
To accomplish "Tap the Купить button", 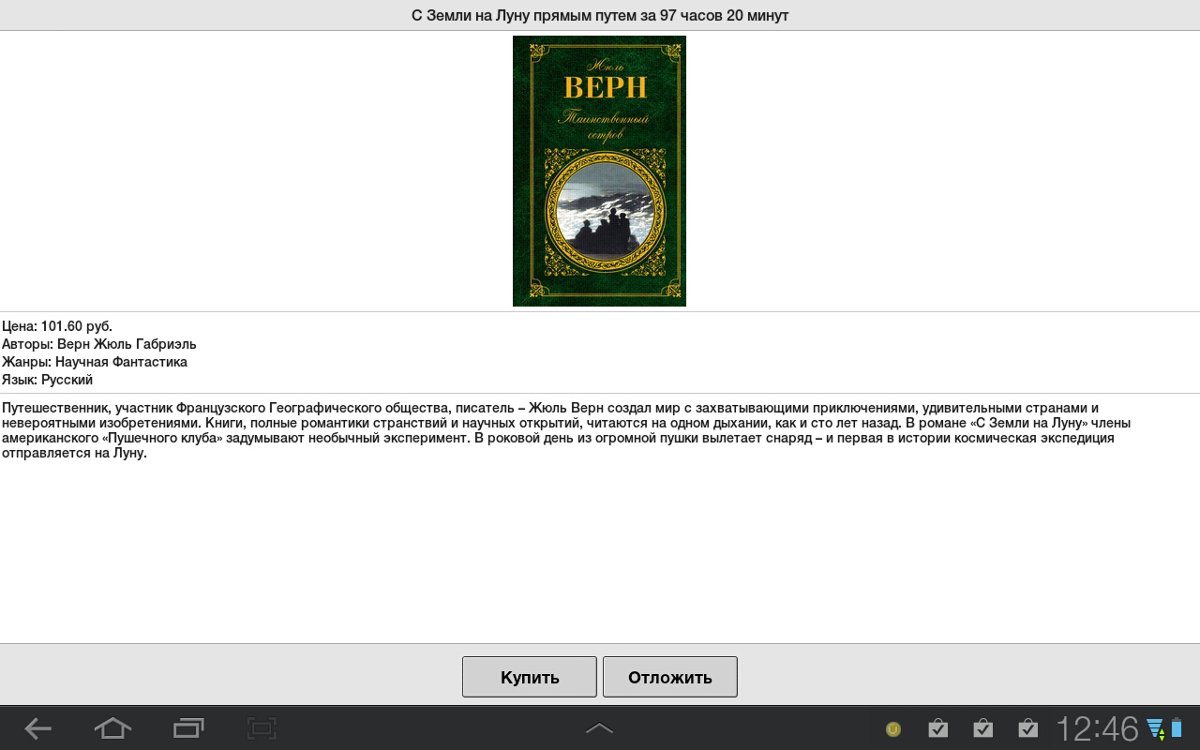I will tap(529, 677).
